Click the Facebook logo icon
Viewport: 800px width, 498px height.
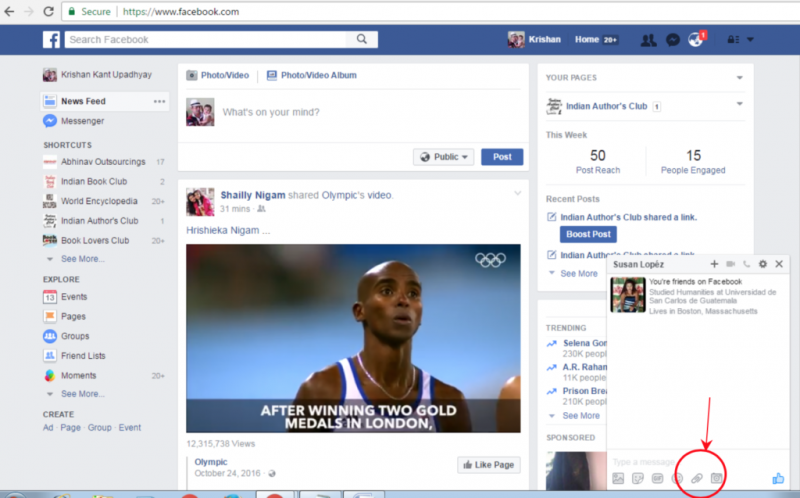point(51,39)
